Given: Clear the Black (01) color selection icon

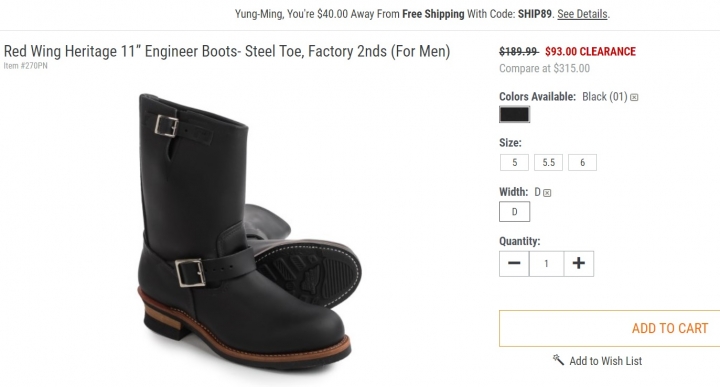Looking at the screenshot, I should pos(634,97).
